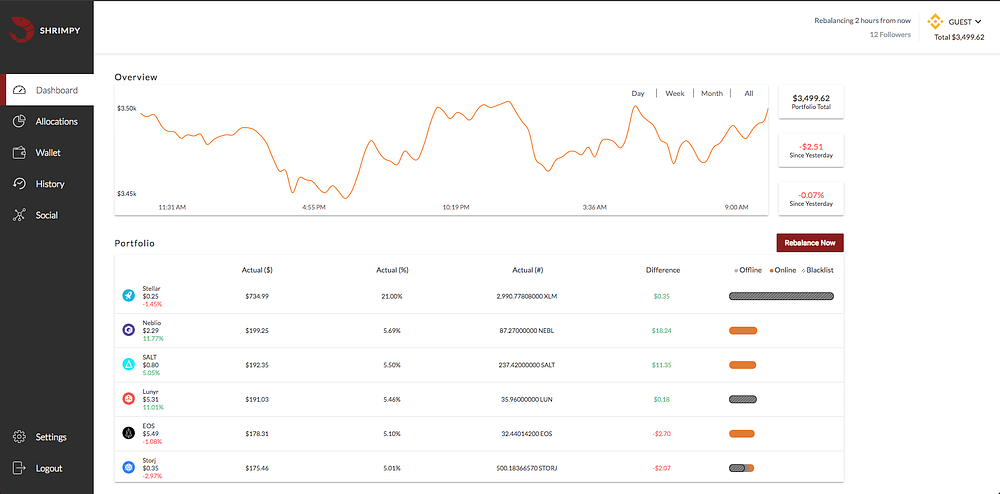
Task: Open the Wallet icon in sidebar
Action: [x=19, y=153]
